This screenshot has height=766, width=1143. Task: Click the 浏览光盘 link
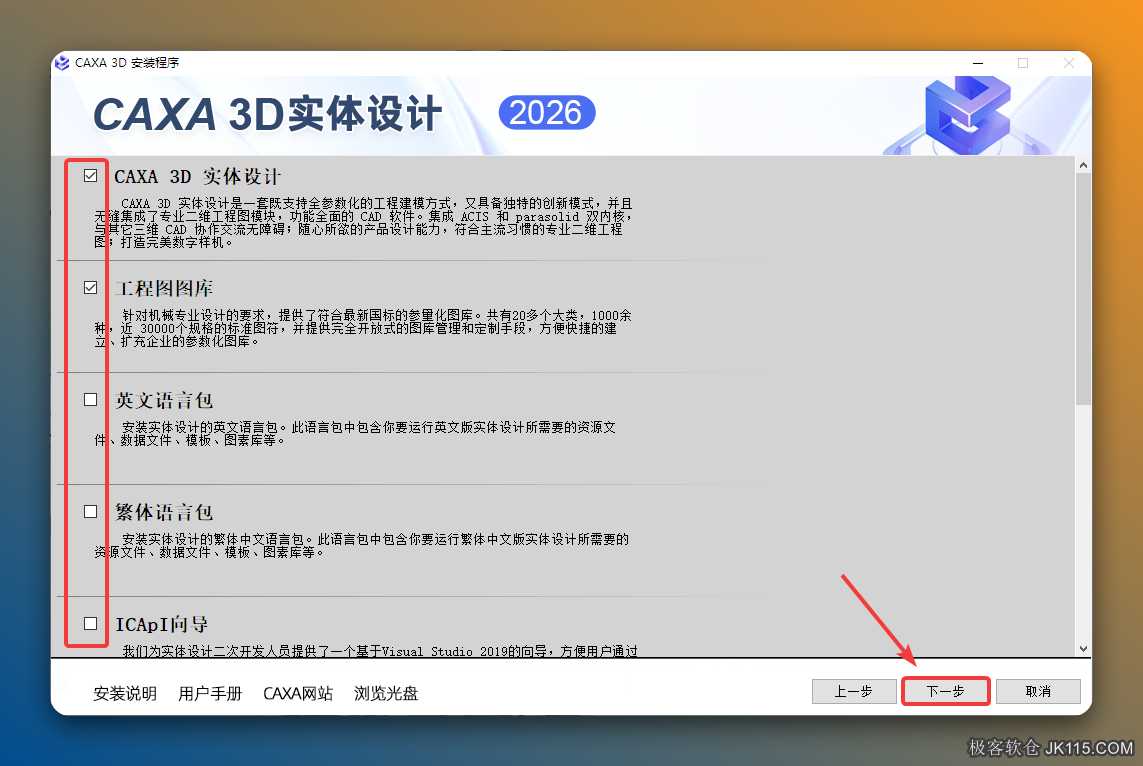click(x=386, y=693)
